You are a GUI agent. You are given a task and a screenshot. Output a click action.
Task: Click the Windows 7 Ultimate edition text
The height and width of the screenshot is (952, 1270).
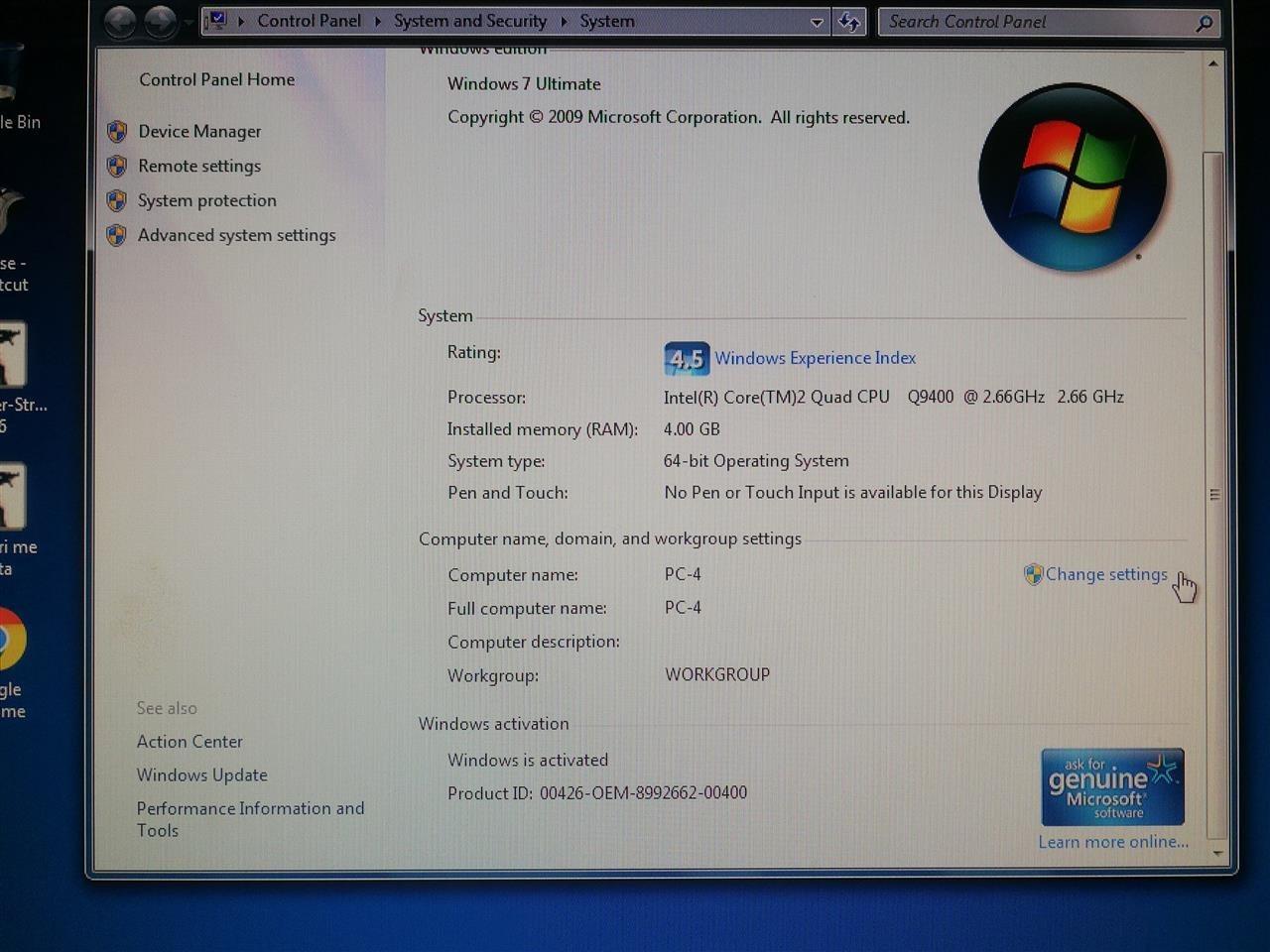tap(524, 84)
